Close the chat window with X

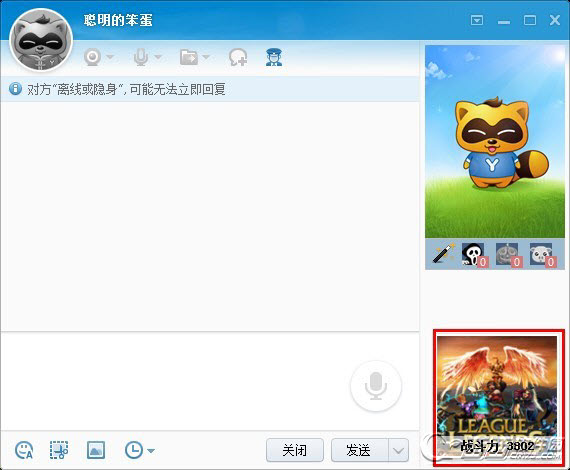[555, 20]
